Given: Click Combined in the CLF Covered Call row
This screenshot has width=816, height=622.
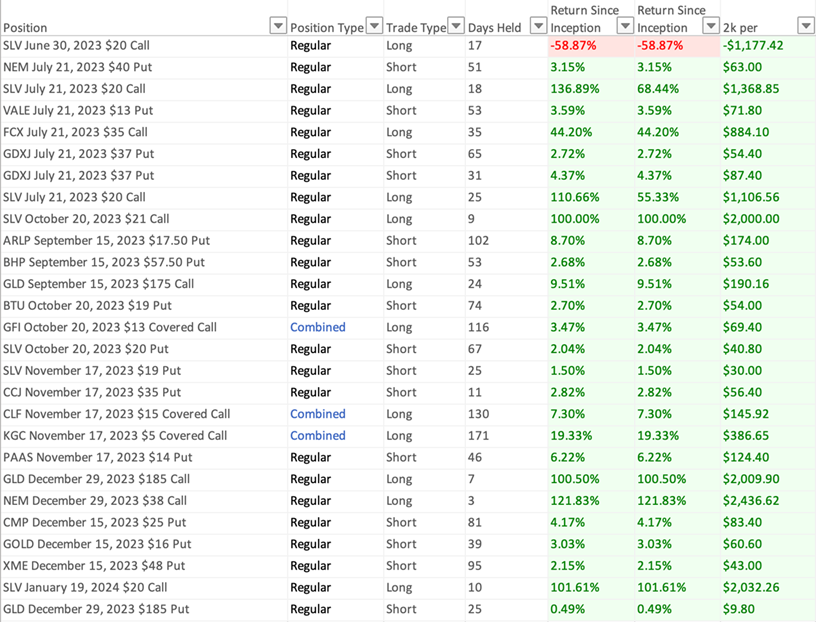Looking at the screenshot, I should 318,414.
